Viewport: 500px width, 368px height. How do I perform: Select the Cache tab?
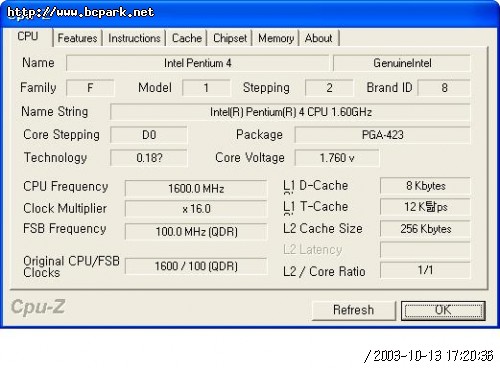[x=187, y=38]
